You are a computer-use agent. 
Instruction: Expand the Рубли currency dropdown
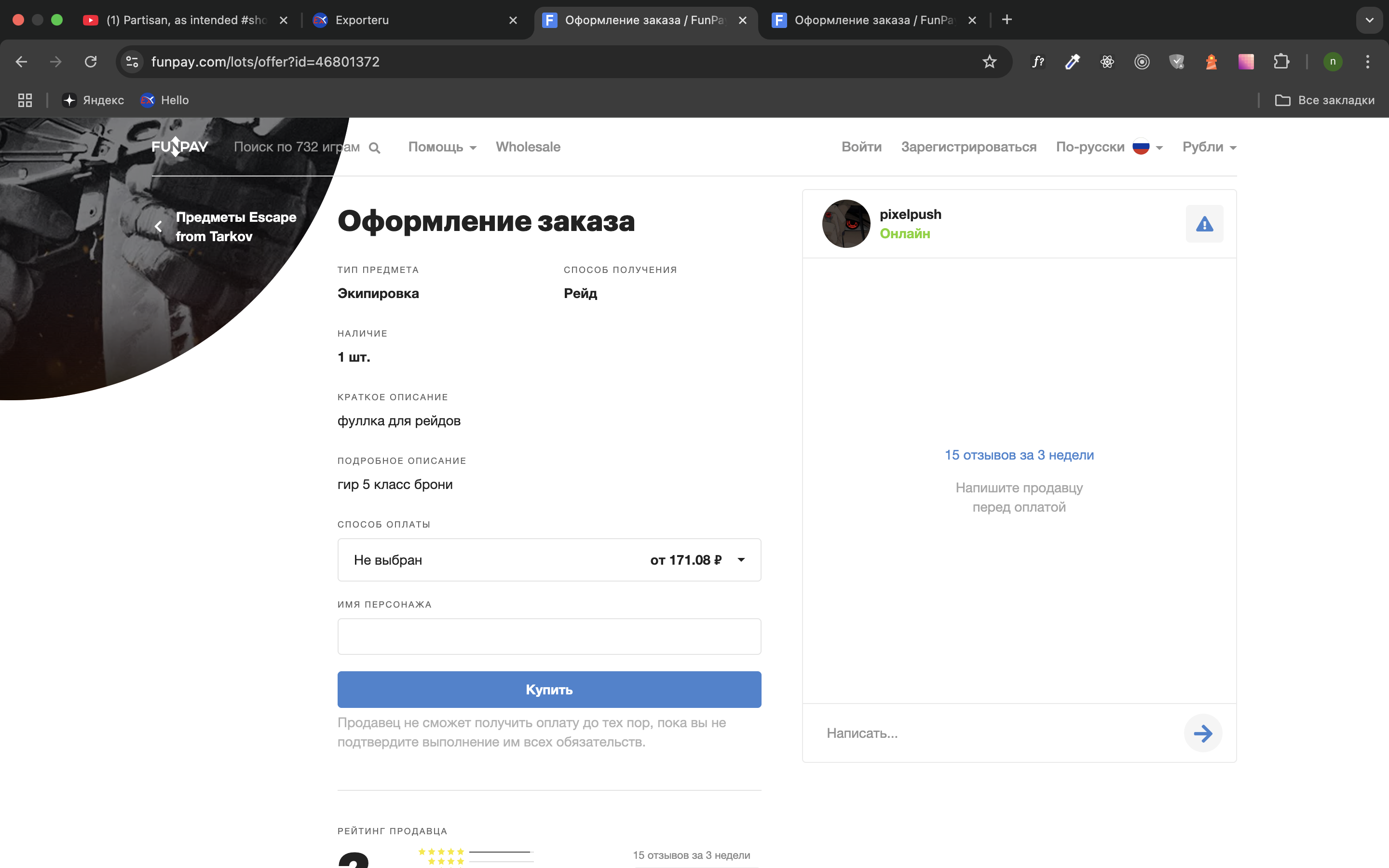(x=1210, y=147)
